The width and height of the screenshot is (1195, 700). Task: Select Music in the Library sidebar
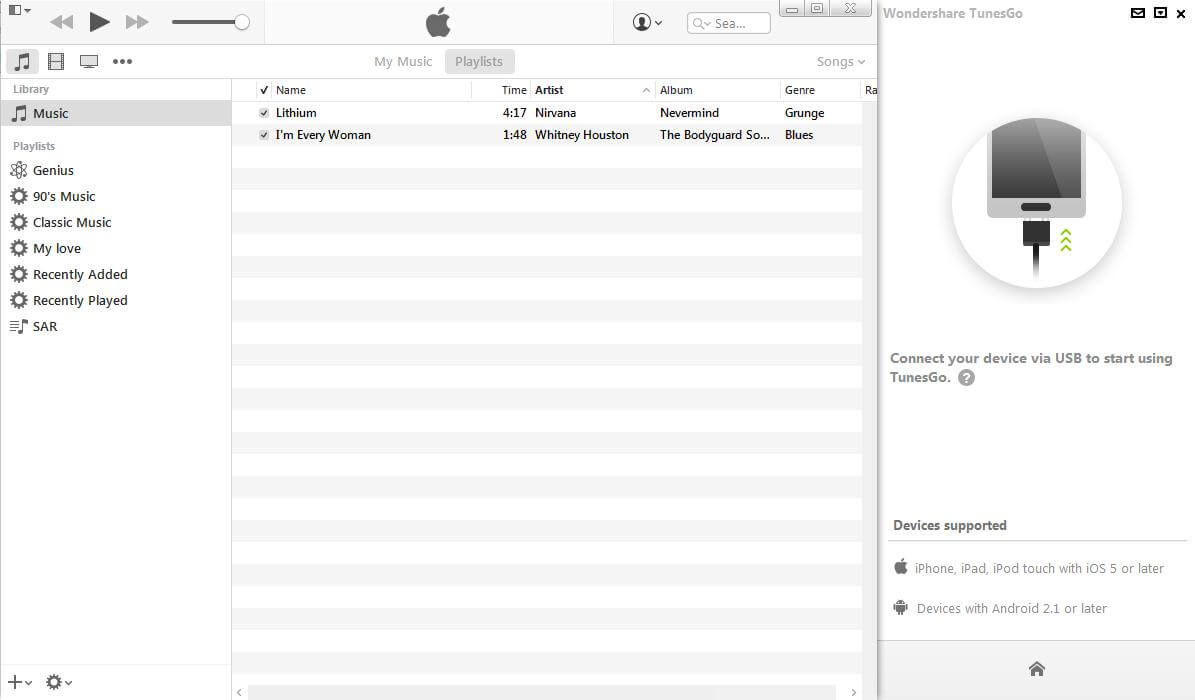[116, 113]
